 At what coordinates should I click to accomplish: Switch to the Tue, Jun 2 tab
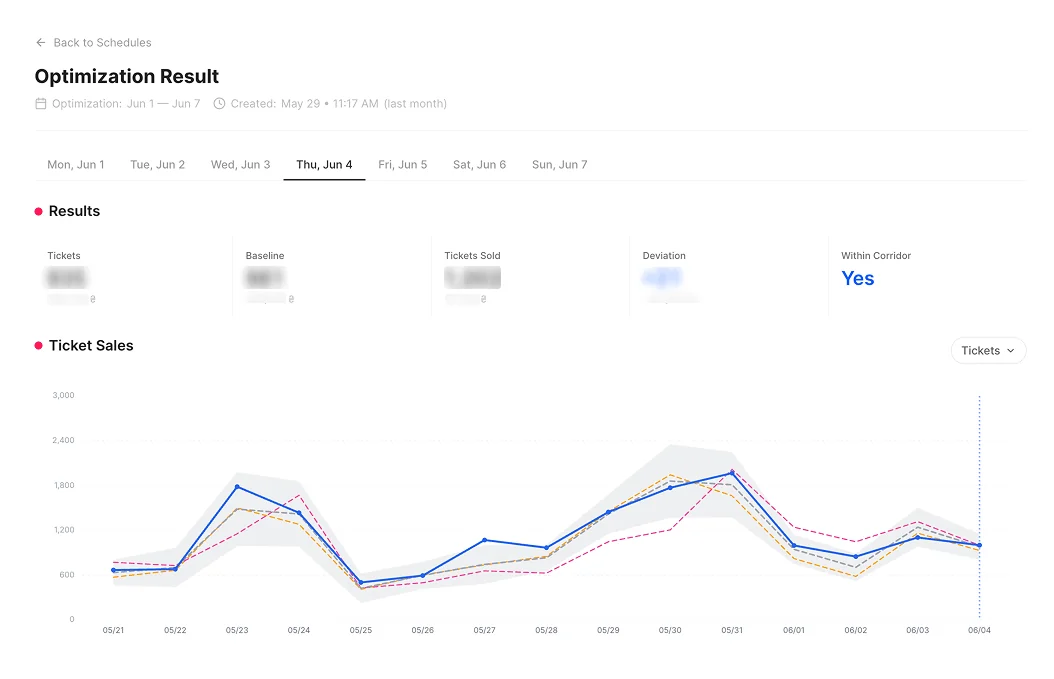[x=157, y=164]
